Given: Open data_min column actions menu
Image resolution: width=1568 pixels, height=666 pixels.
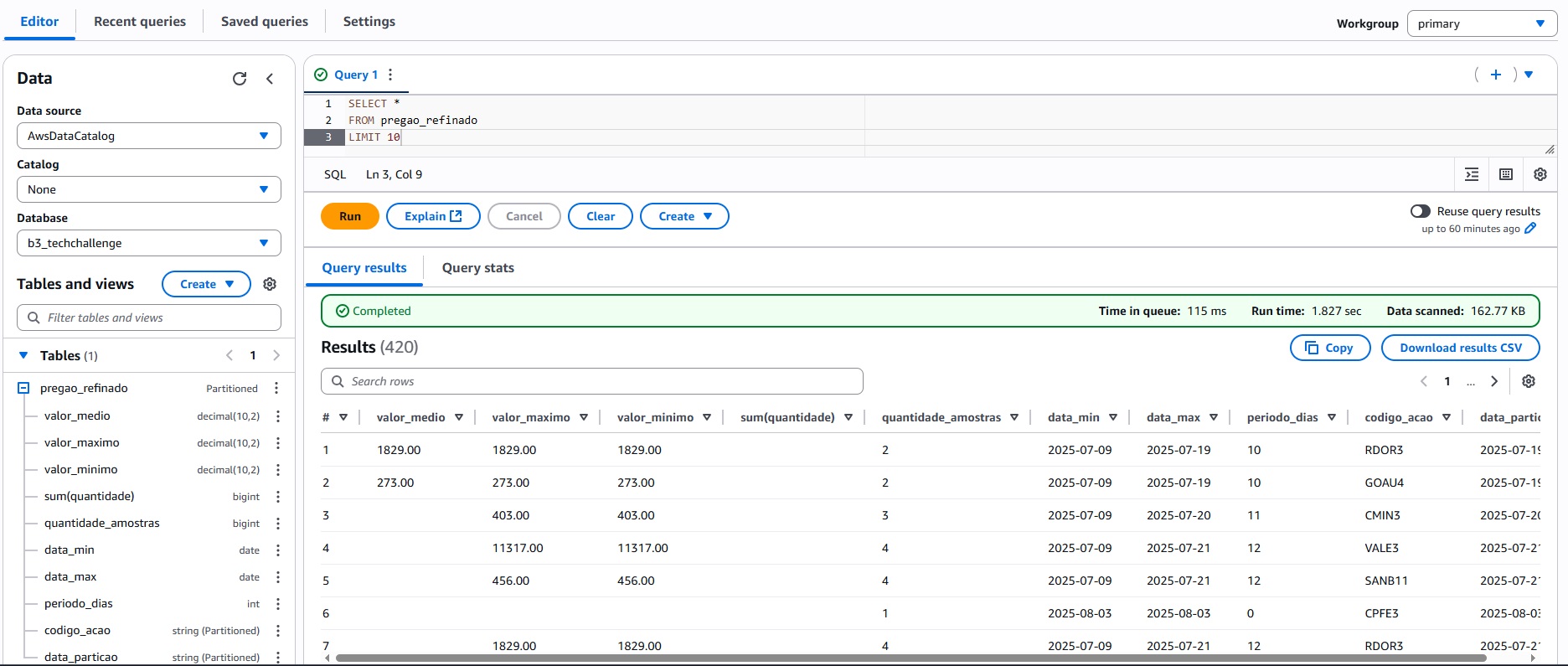Looking at the screenshot, I should click(x=278, y=550).
